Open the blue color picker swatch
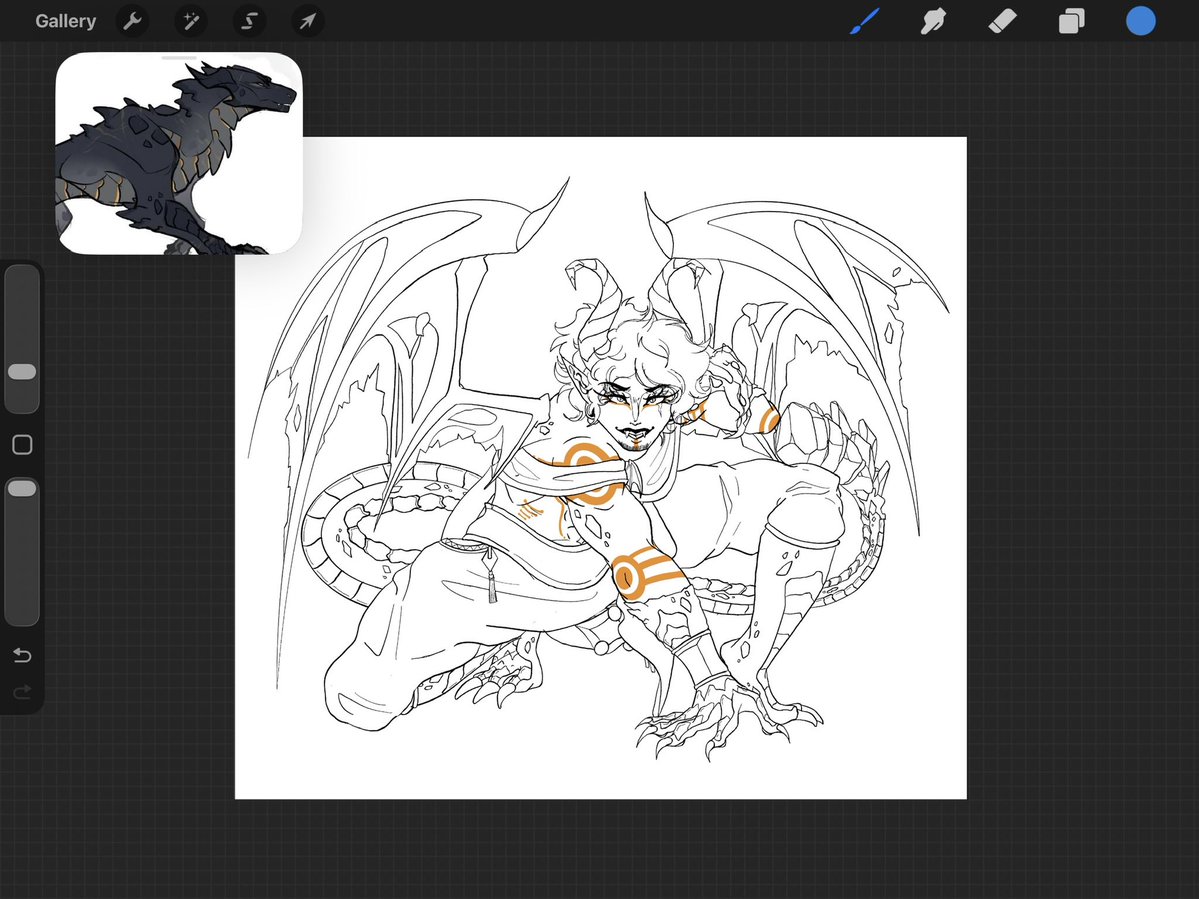The image size is (1199, 899). (x=1140, y=21)
